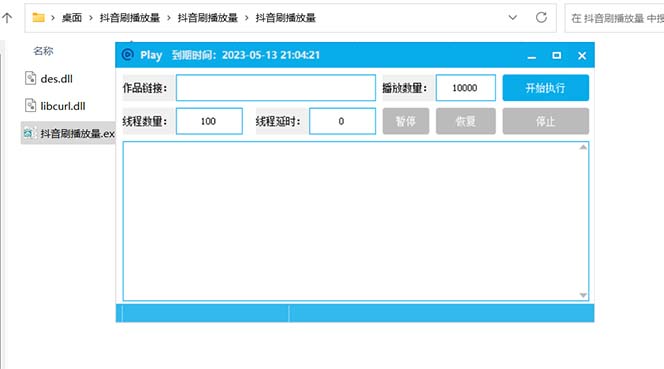
Task: Click the 名称 column header
Action: coord(43,51)
